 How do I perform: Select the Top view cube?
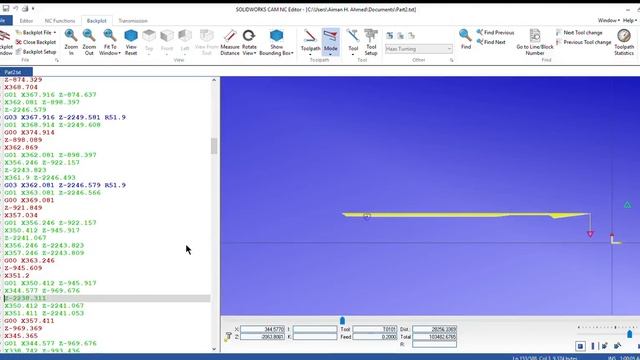coord(149,36)
